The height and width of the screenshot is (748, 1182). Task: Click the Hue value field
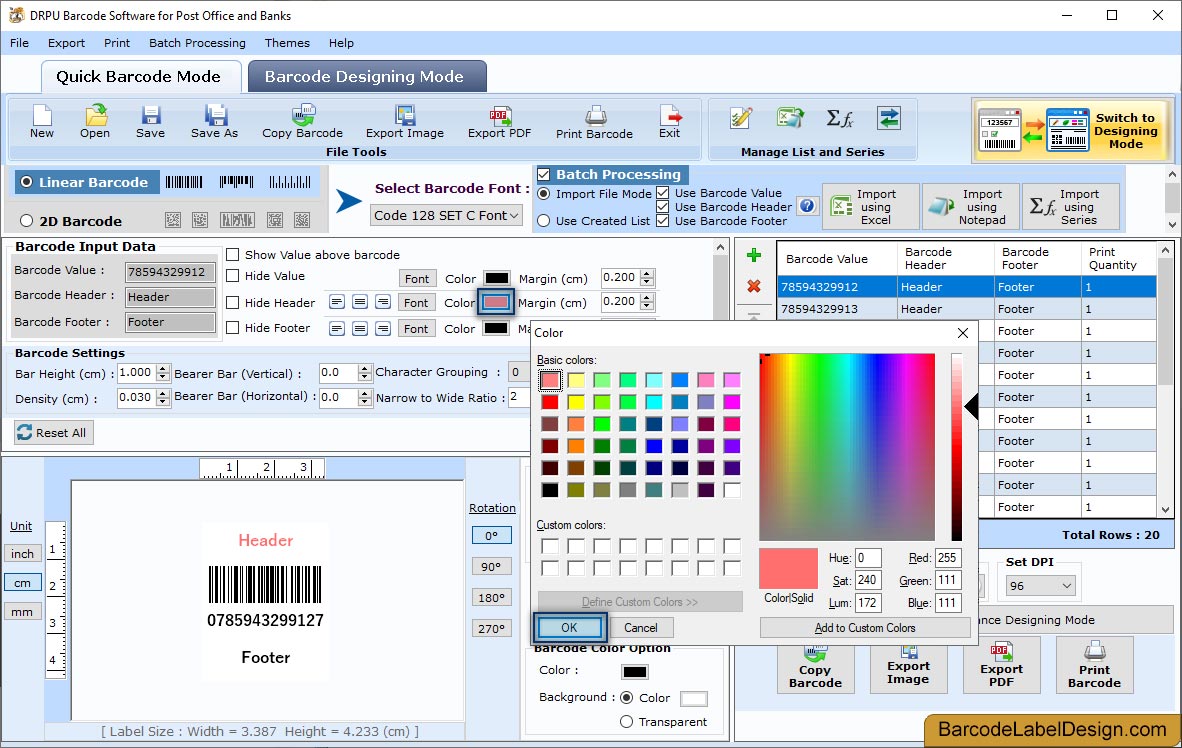point(868,558)
